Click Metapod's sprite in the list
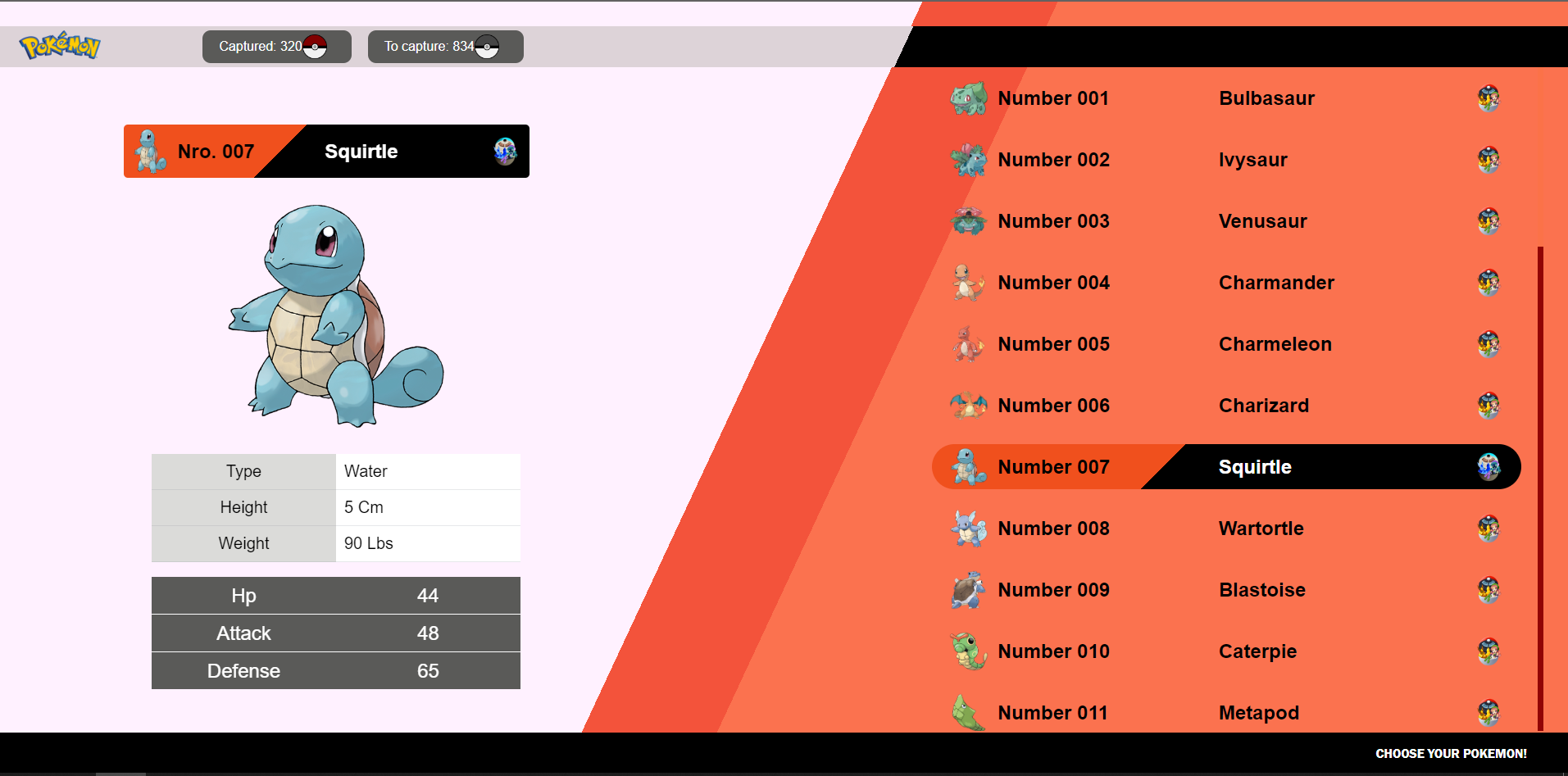 click(x=968, y=712)
